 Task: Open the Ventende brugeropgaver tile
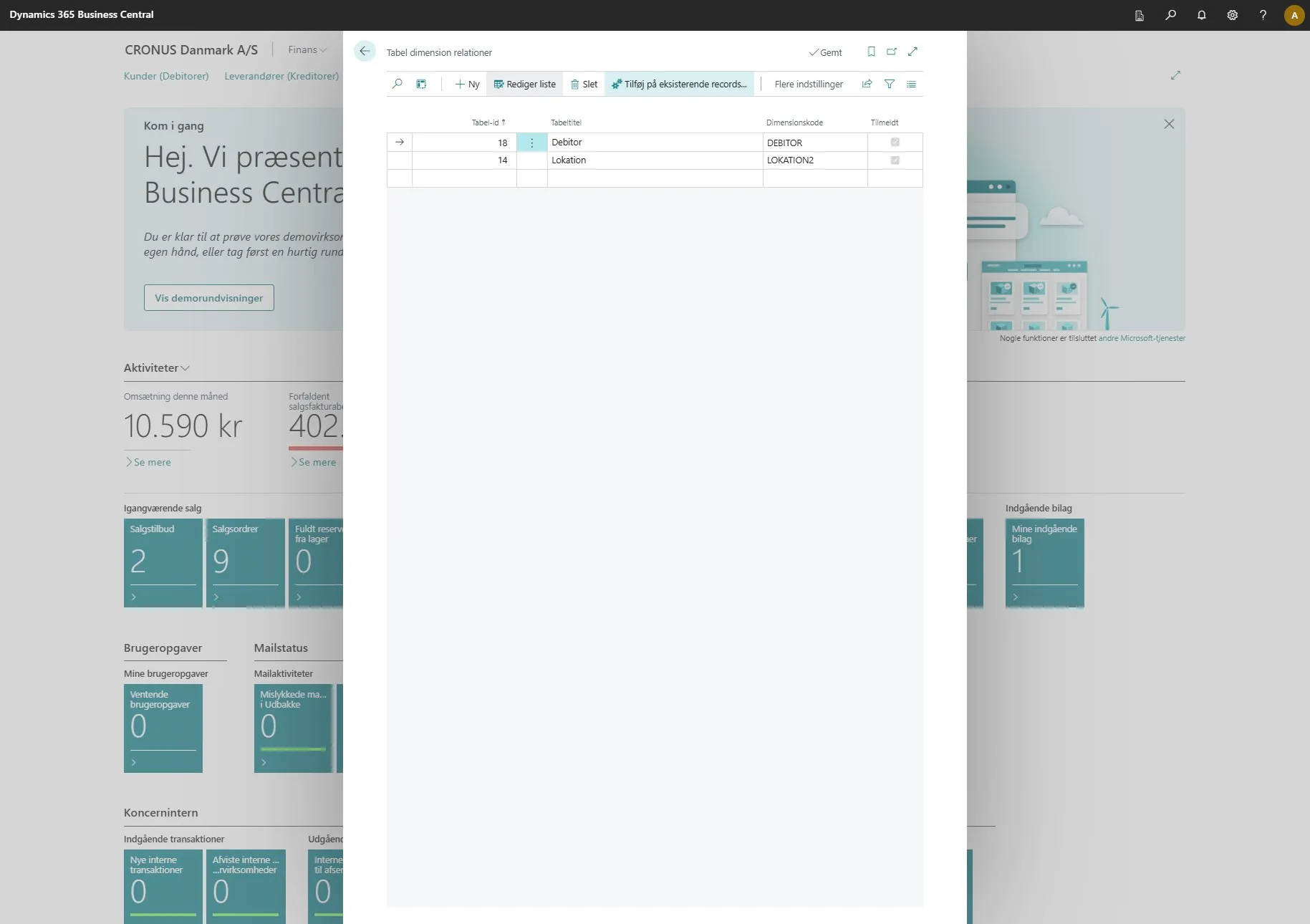[163, 728]
